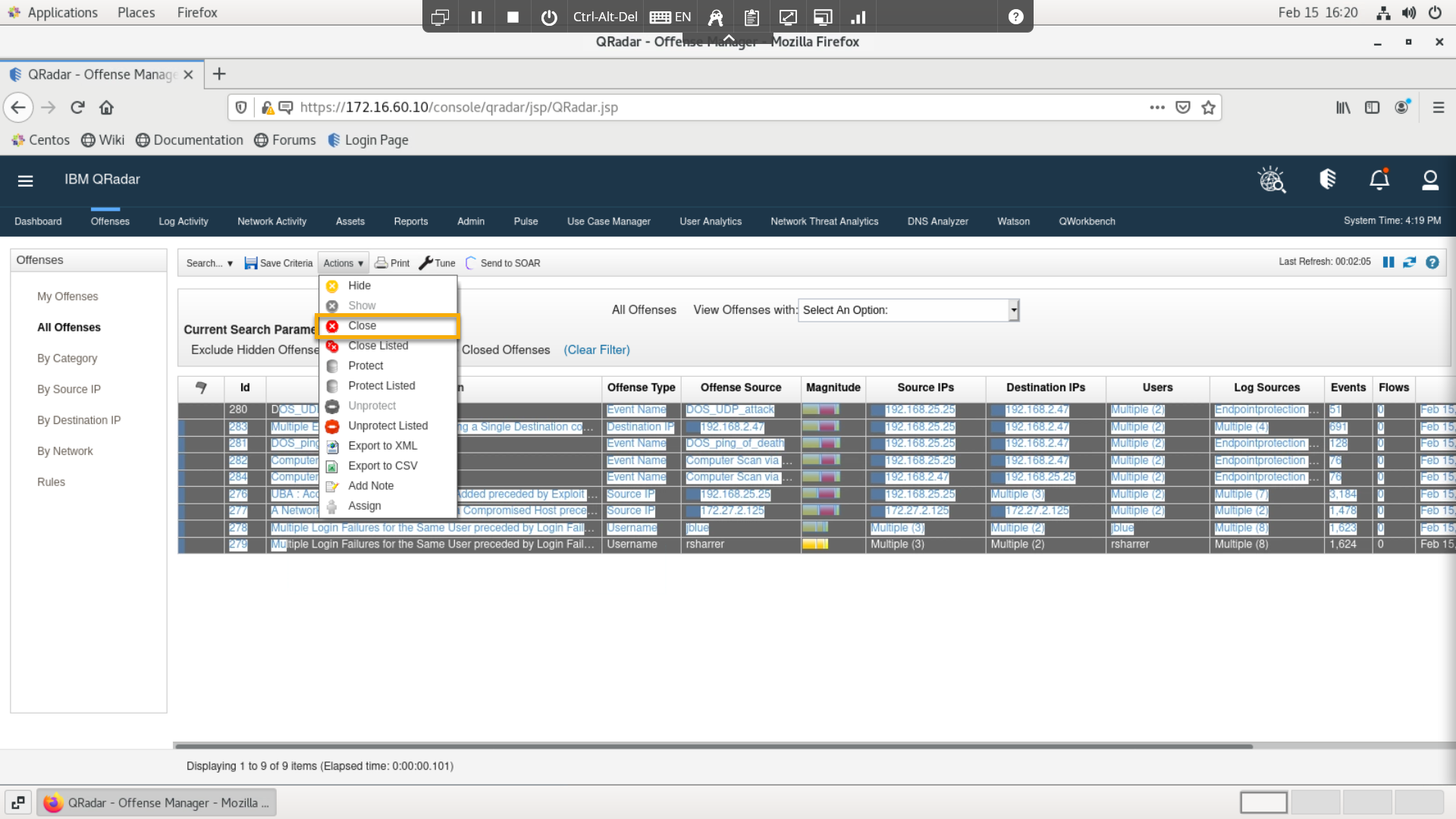Viewport: 1456px width, 819px height.
Task: Click the QRadar shield icon in header
Action: tap(1327, 180)
